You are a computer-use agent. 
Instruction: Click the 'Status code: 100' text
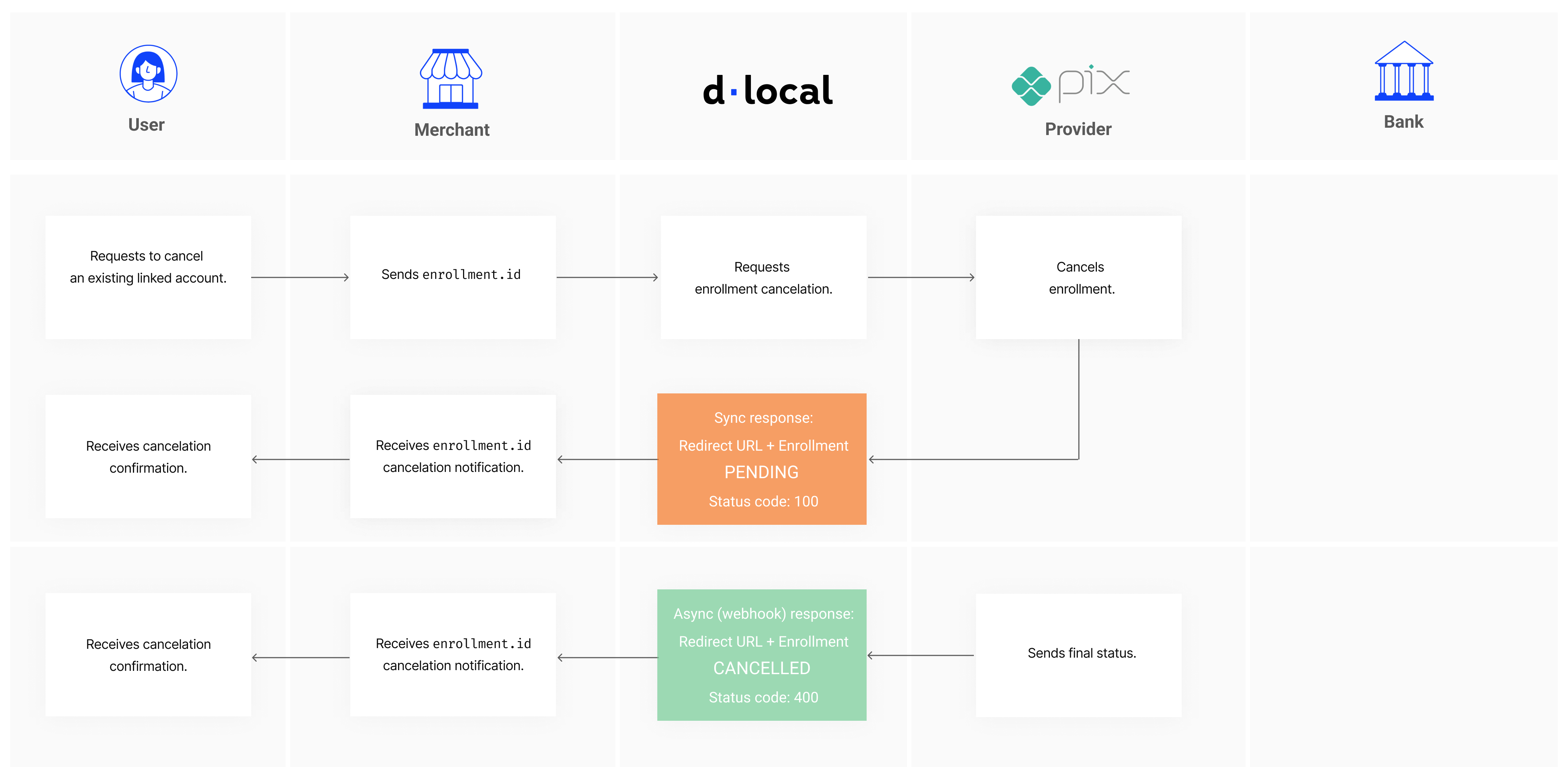(763, 501)
